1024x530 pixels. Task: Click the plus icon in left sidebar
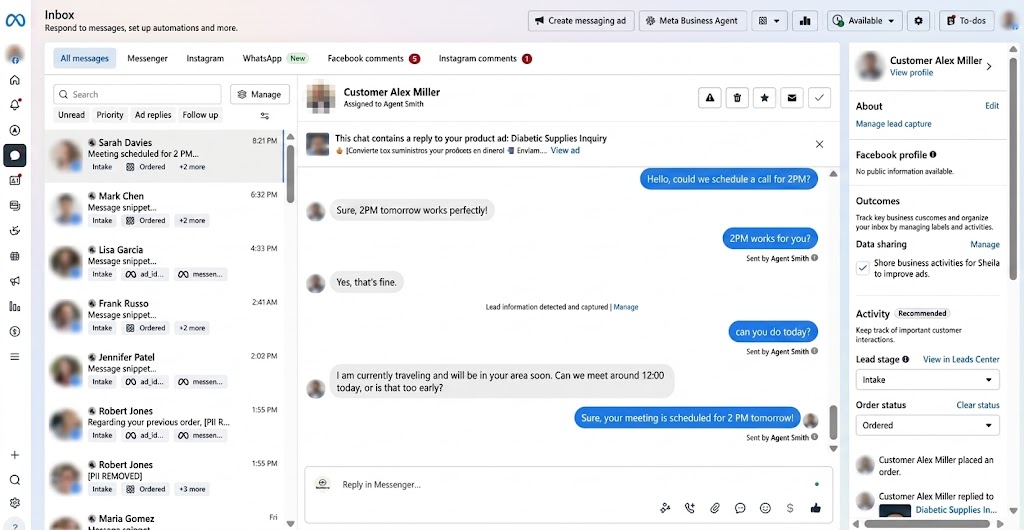tap(15, 455)
